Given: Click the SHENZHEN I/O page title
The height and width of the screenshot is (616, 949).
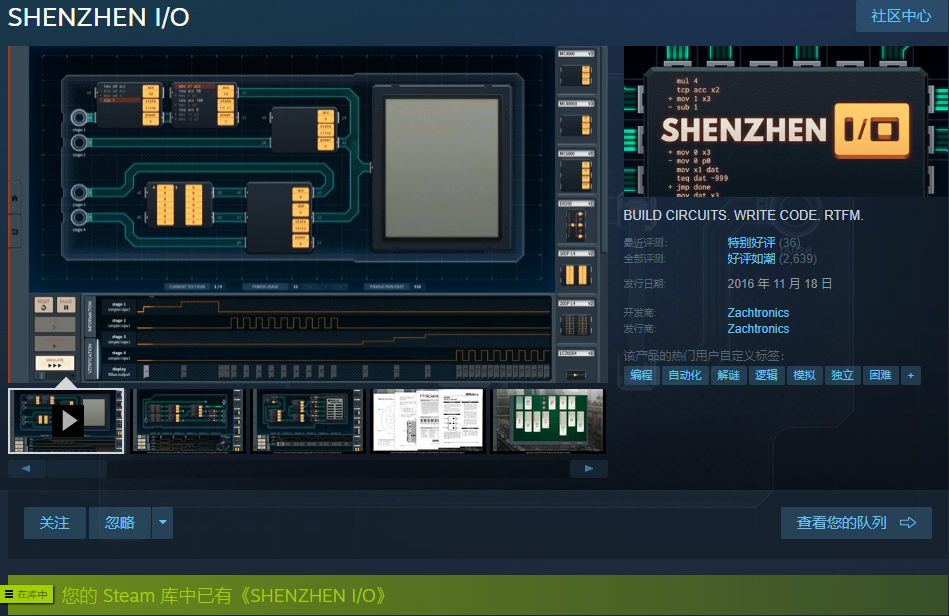Looking at the screenshot, I should coord(99,17).
